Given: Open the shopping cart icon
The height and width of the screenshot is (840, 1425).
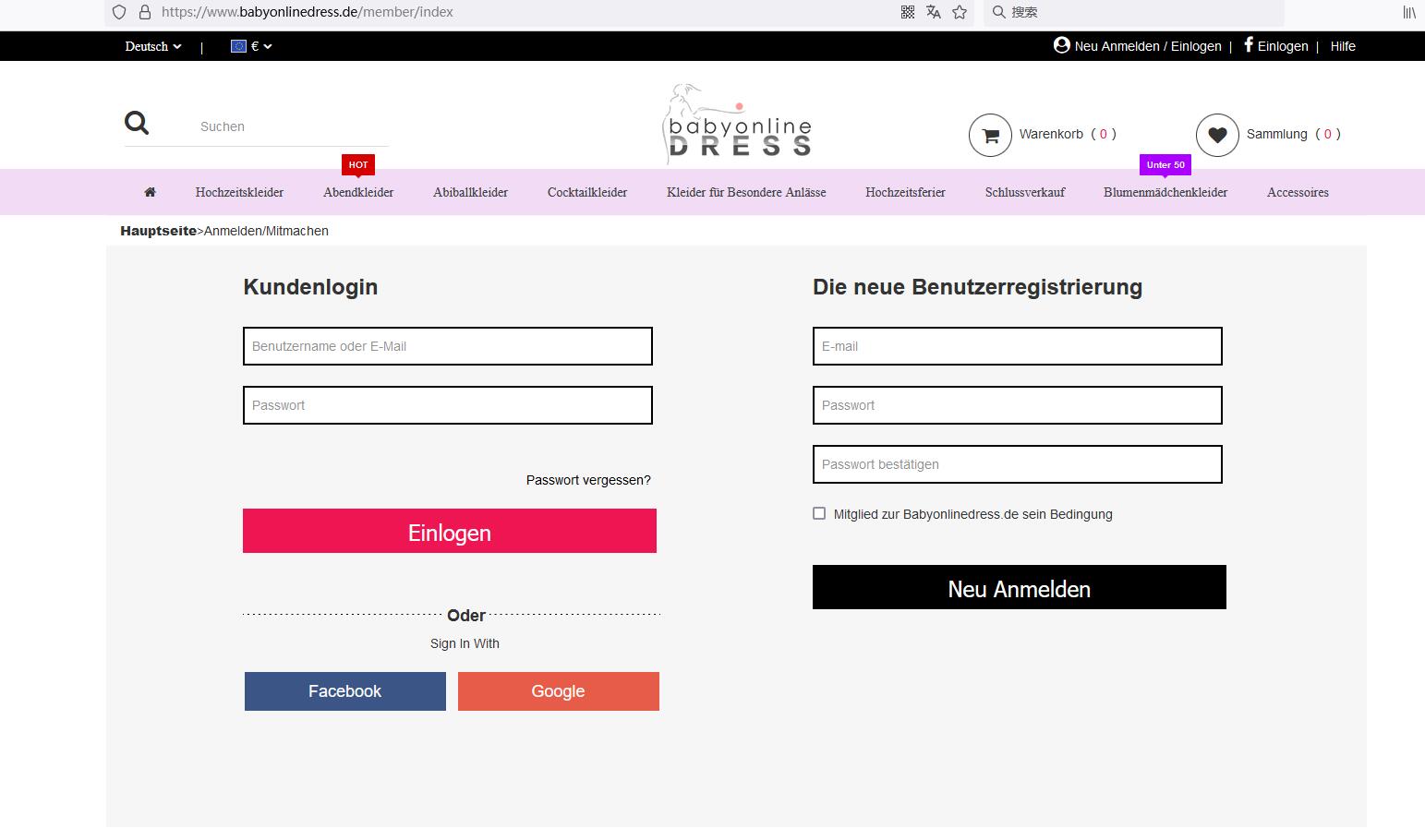Looking at the screenshot, I should tap(990, 135).
